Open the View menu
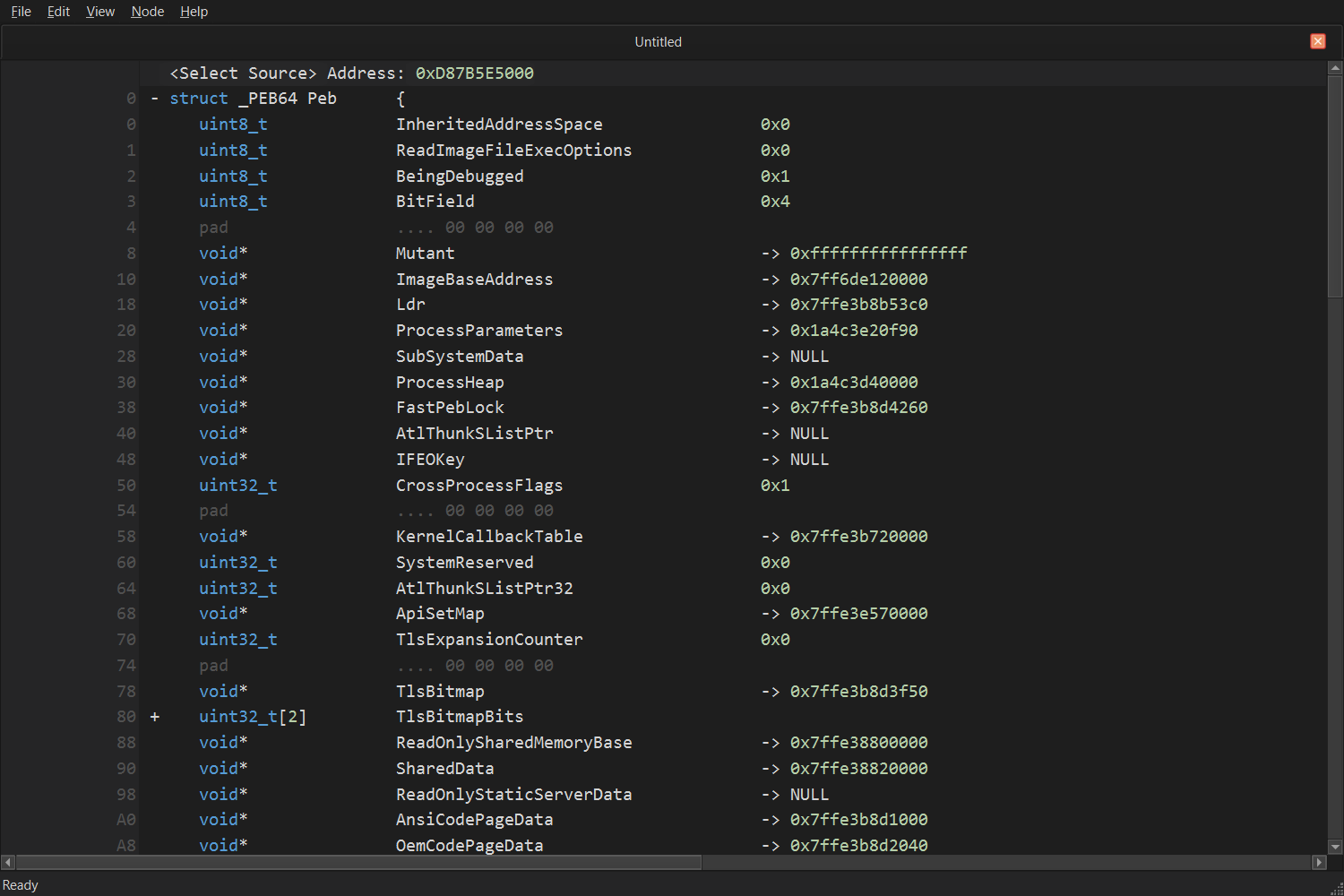Image resolution: width=1344 pixels, height=896 pixels. click(100, 12)
